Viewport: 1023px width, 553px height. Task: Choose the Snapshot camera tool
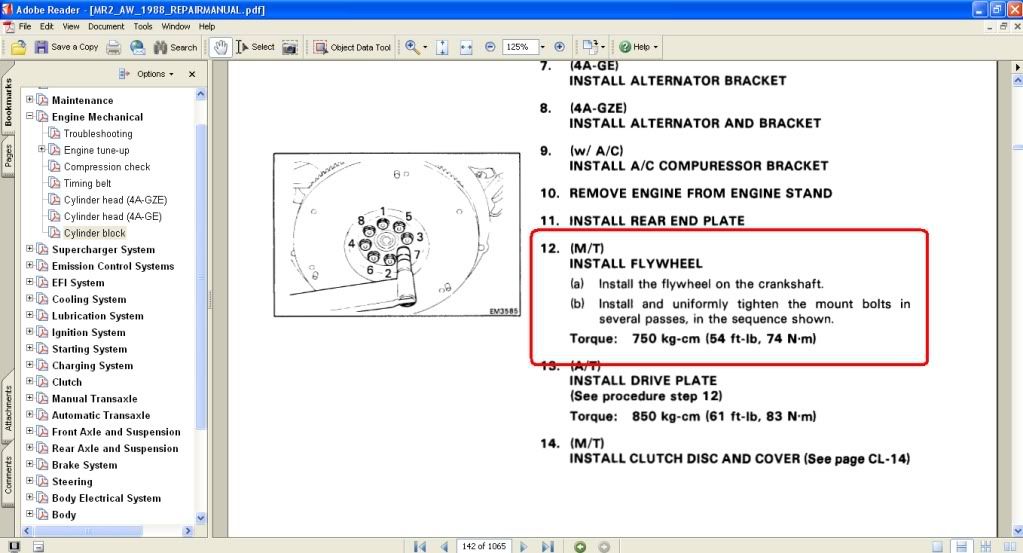[x=290, y=47]
